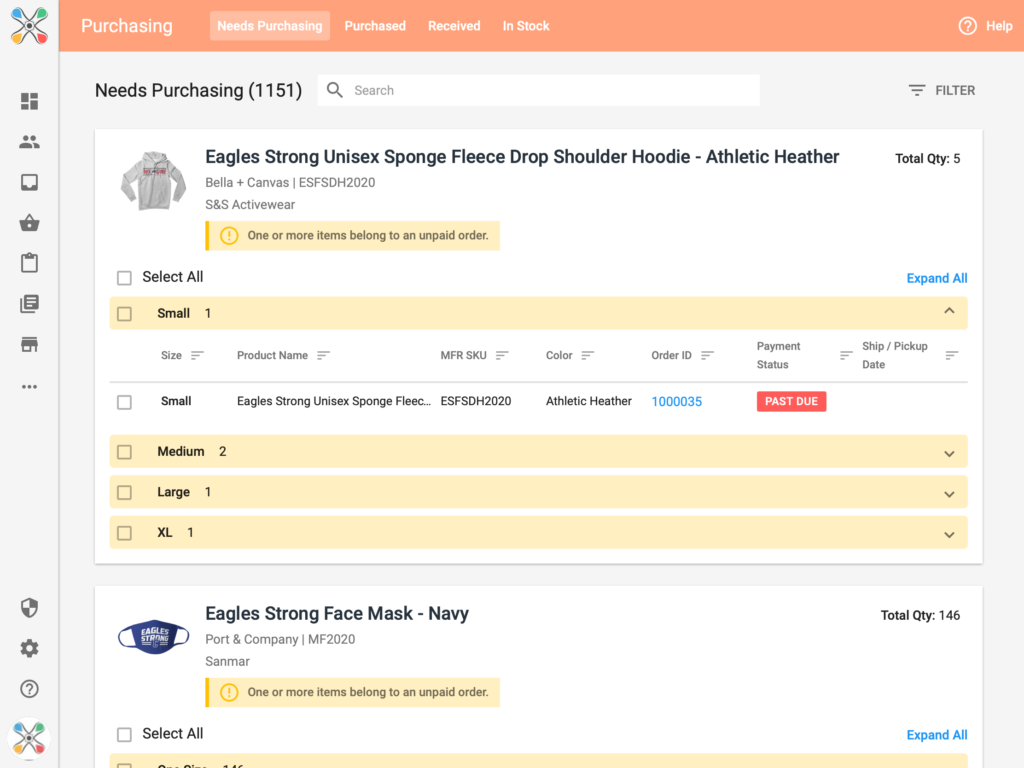
Task: Click the navy face mask thumbnail
Action: tap(153, 636)
